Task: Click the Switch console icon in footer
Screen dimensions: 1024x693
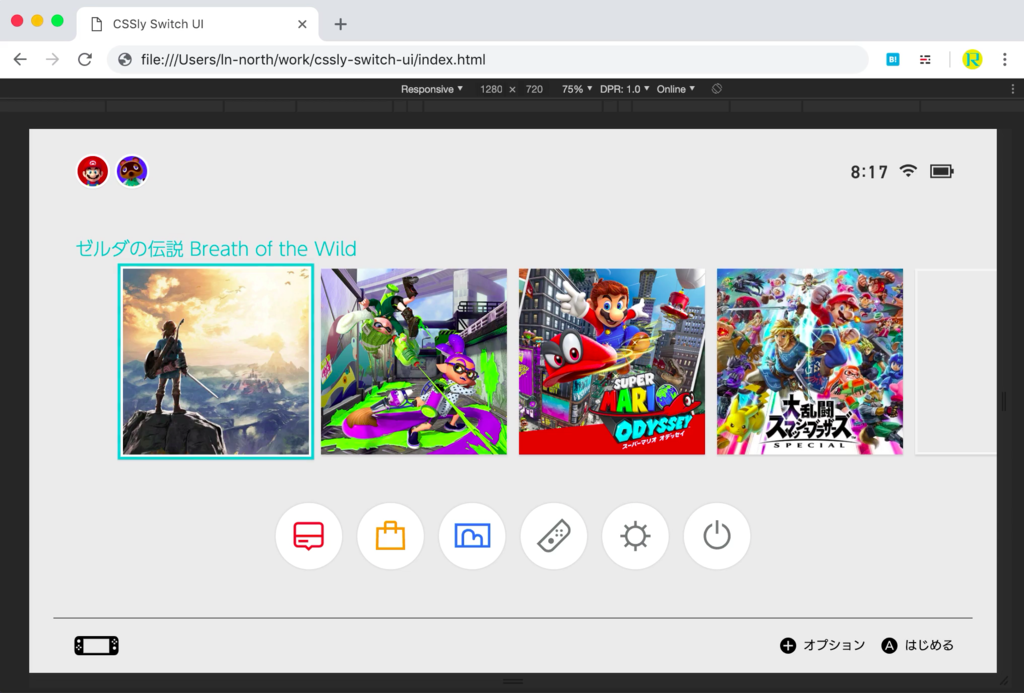Action: 97,645
